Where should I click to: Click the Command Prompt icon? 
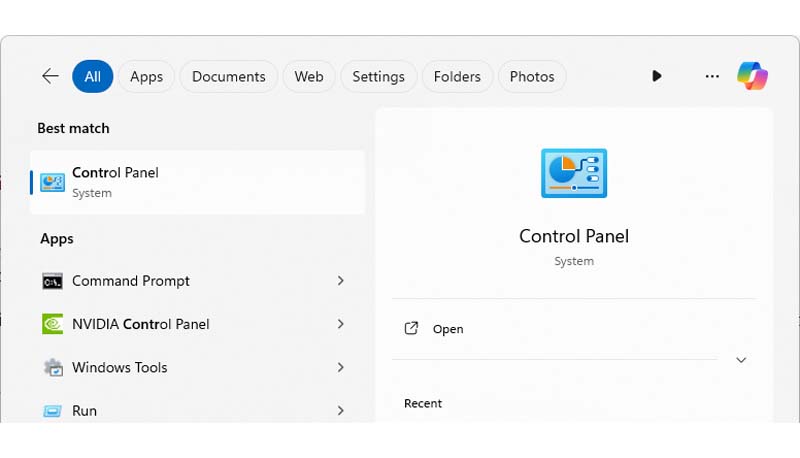tap(53, 281)
